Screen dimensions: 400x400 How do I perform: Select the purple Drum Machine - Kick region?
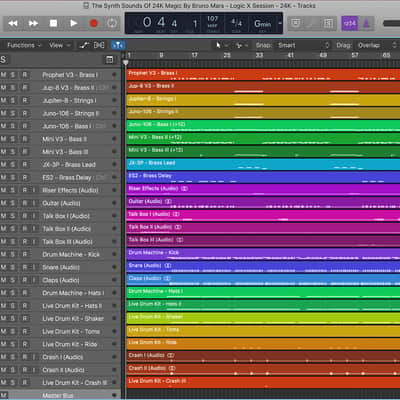click(263, 254)
